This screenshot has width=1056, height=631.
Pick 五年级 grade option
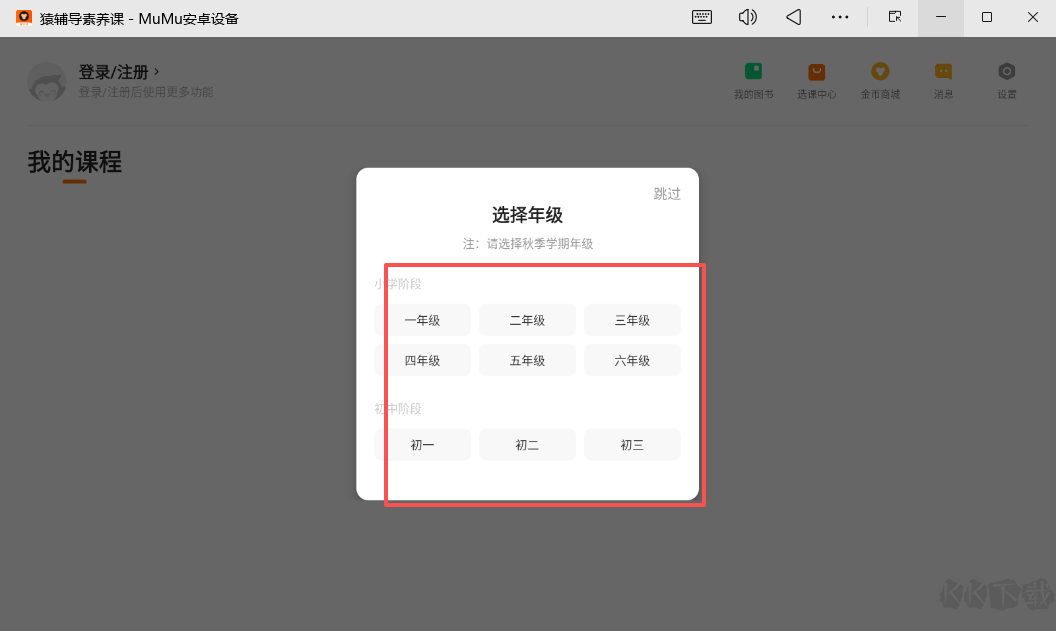[x=527, y=360]
